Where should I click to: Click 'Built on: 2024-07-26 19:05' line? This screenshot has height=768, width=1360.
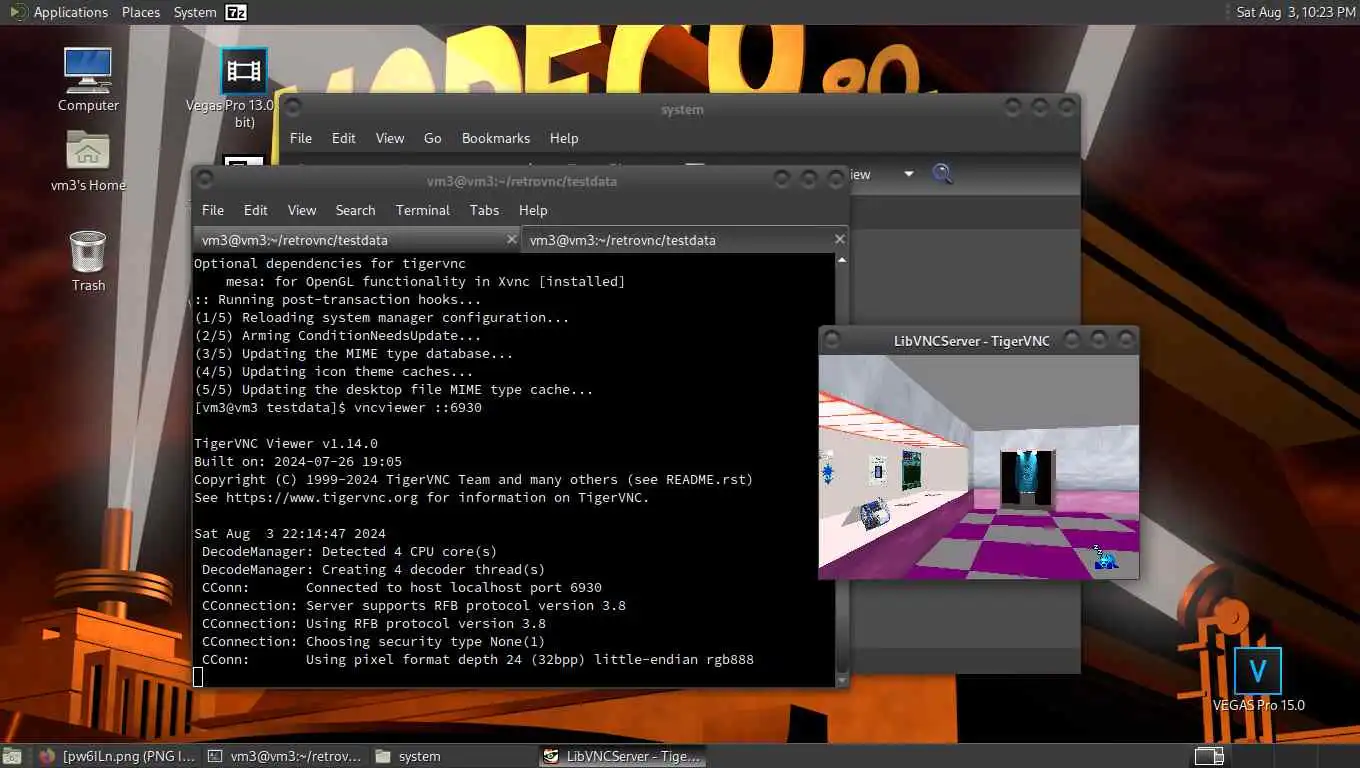298,462
